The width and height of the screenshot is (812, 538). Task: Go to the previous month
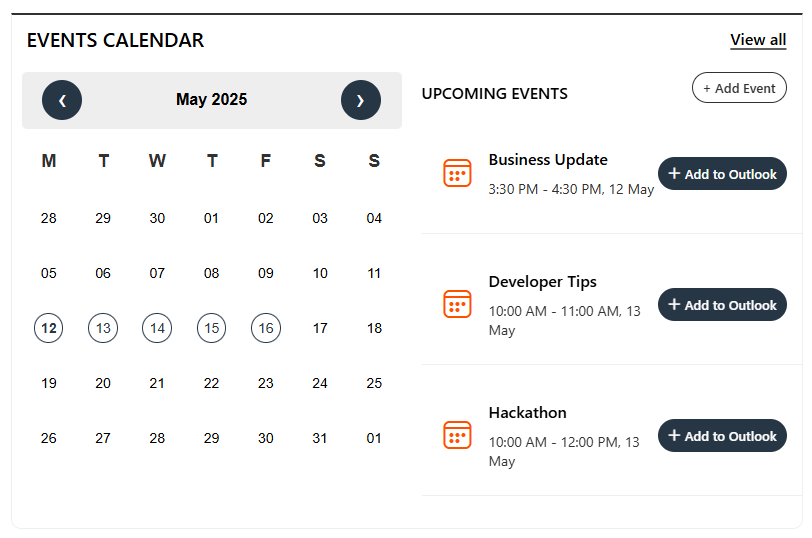62,100
